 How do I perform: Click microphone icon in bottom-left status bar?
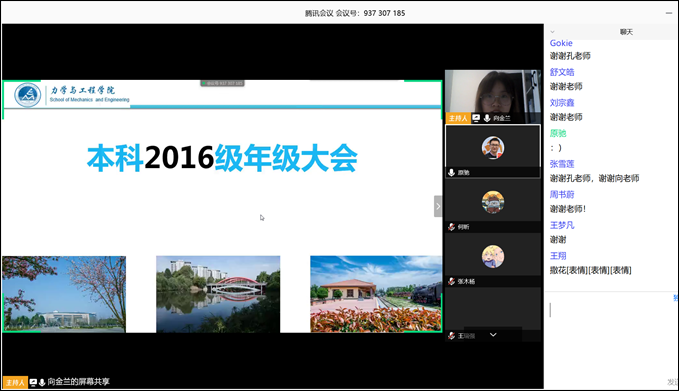tap(42, 382)
